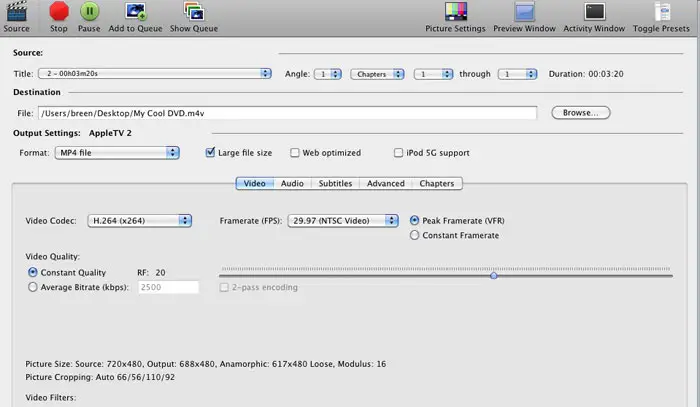Open the end chapter dropdown after through
Image resolution: width=700 pixels, height=407 pixels.
(517, 74)
